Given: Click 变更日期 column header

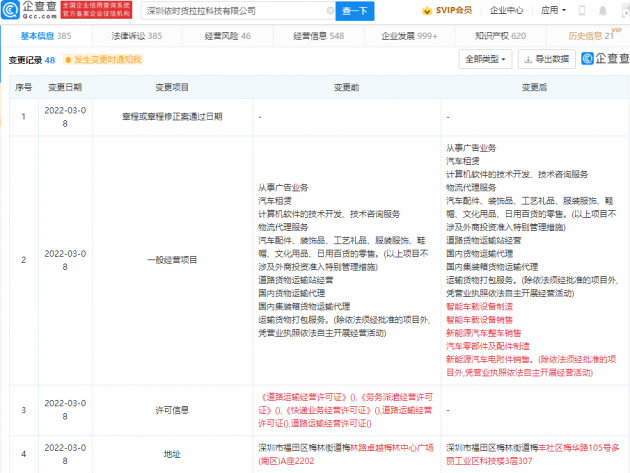Looking at the screenshot, I should coord(65,87).
